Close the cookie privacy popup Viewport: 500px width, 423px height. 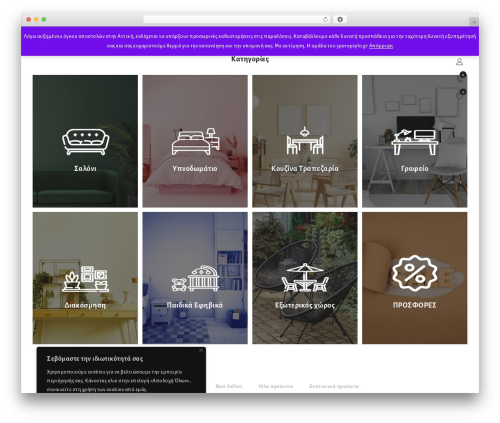click(x=201, y=350)
